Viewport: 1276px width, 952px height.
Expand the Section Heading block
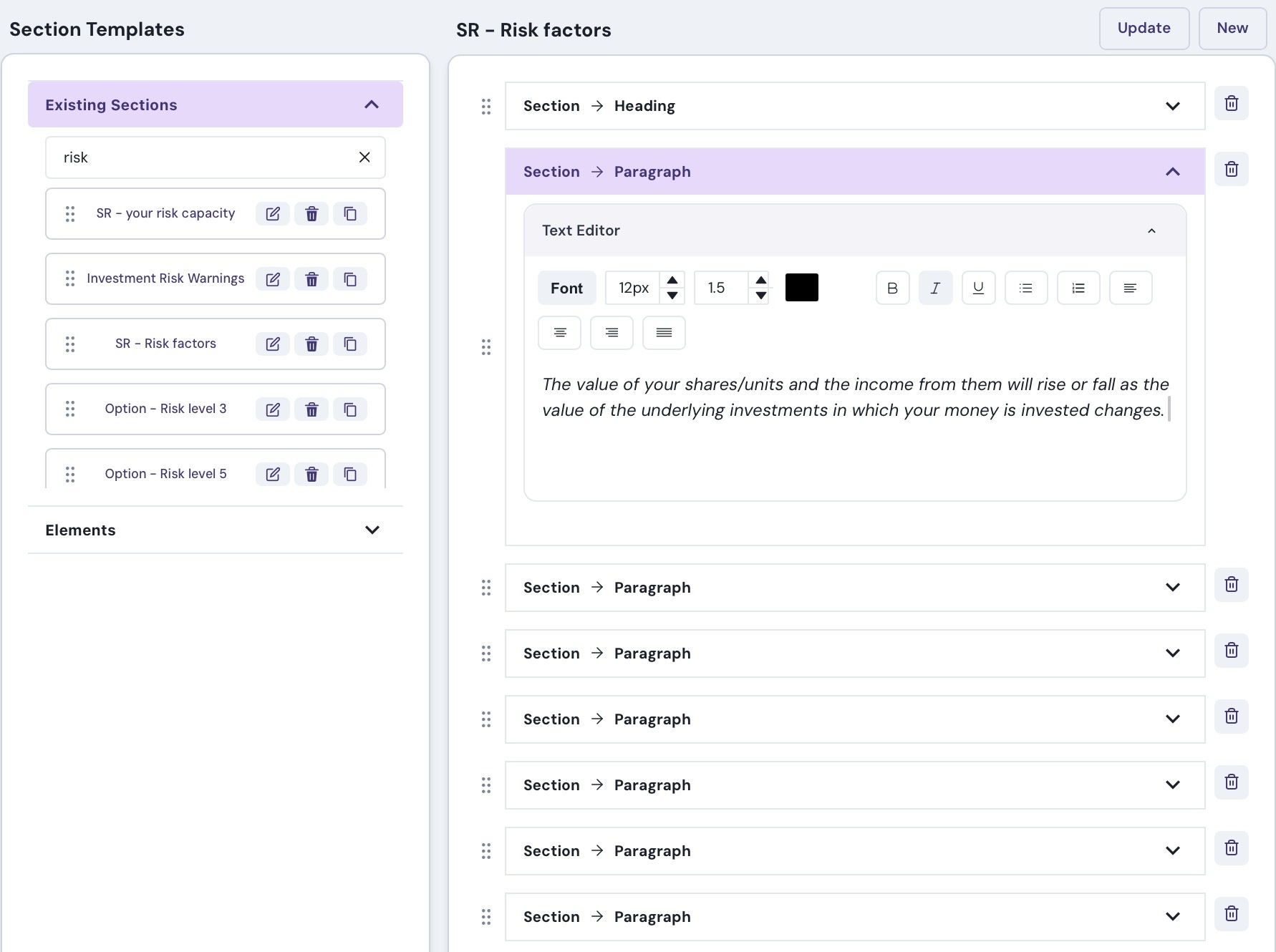[1172, 106]
